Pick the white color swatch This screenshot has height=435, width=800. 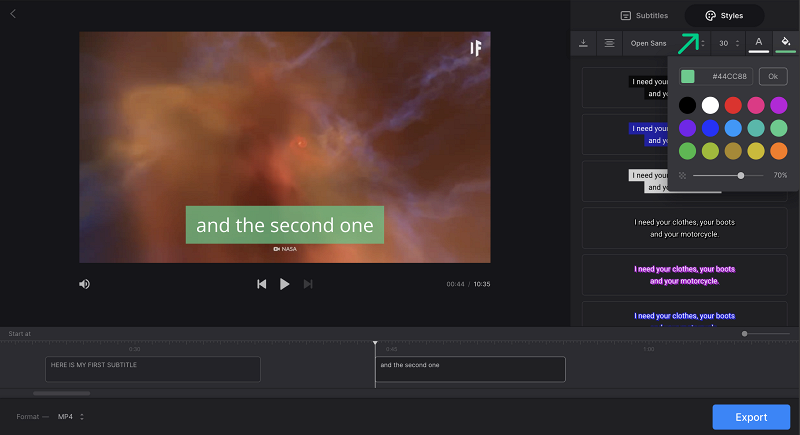pos(710,106)
